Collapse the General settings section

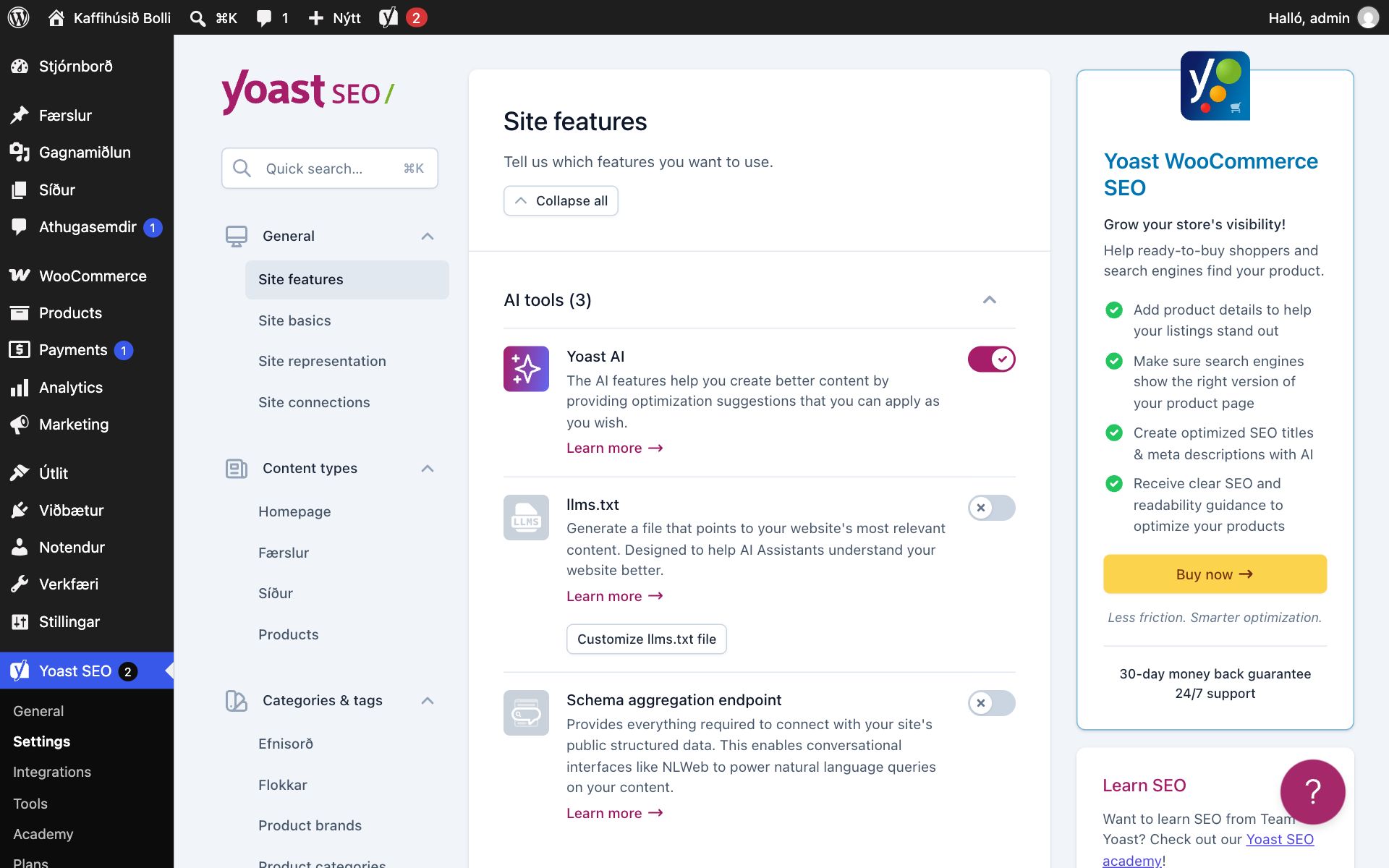(428, 237)
